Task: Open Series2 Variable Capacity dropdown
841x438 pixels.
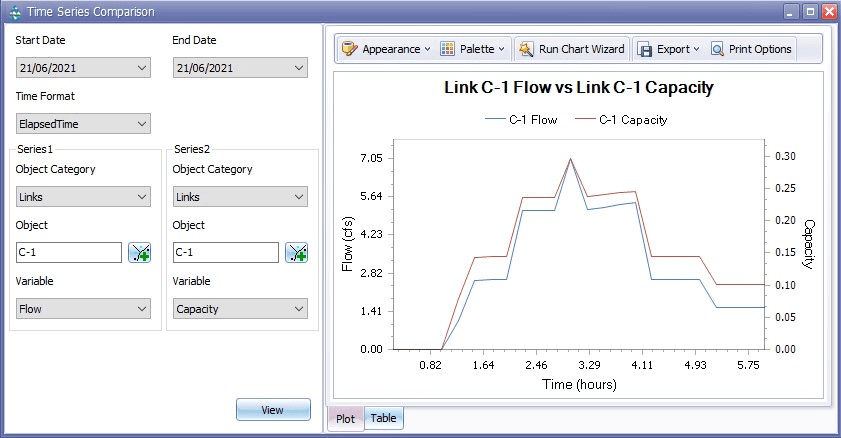Action: coord(240,309)
